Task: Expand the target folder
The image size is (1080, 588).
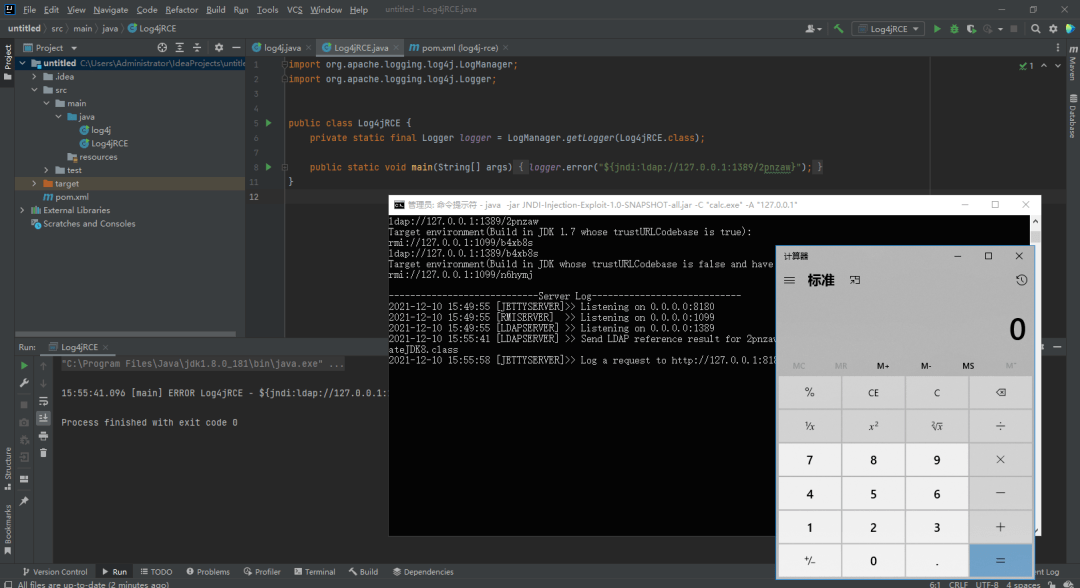Action: pos(34,184)
